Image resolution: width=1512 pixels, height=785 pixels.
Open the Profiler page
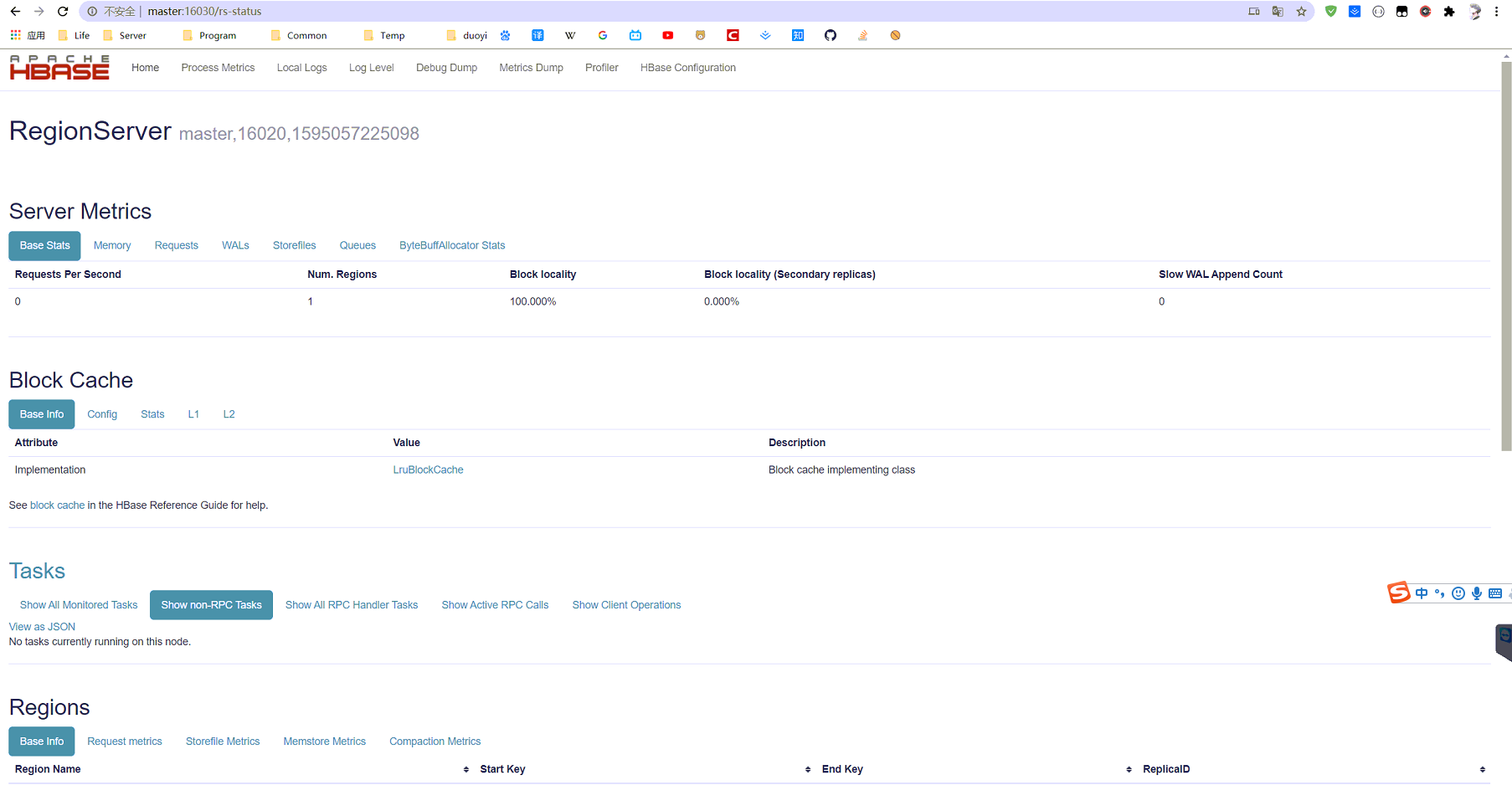click(x=602, y=68)
